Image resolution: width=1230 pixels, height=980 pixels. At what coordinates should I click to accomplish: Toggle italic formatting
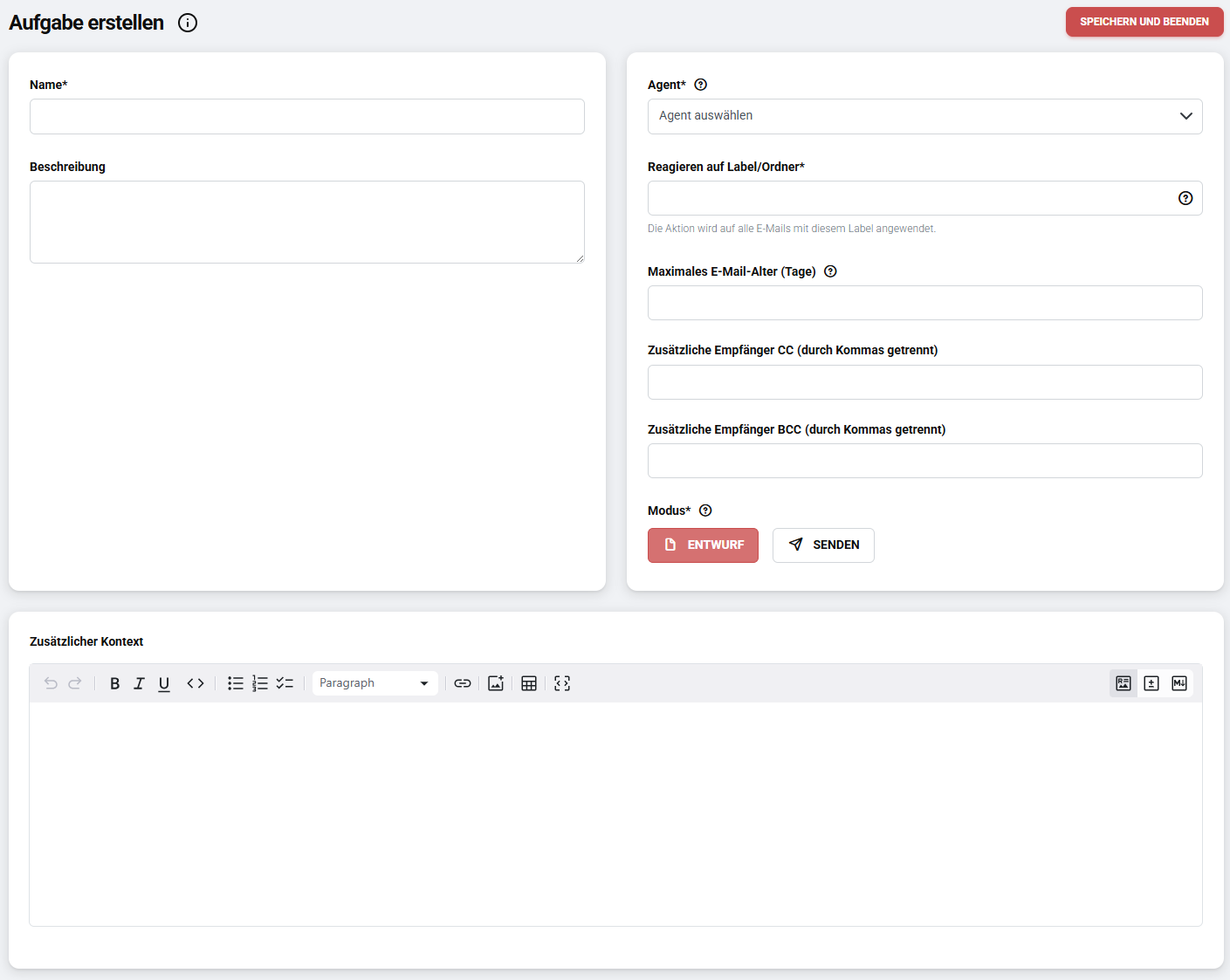coord(139,683)
